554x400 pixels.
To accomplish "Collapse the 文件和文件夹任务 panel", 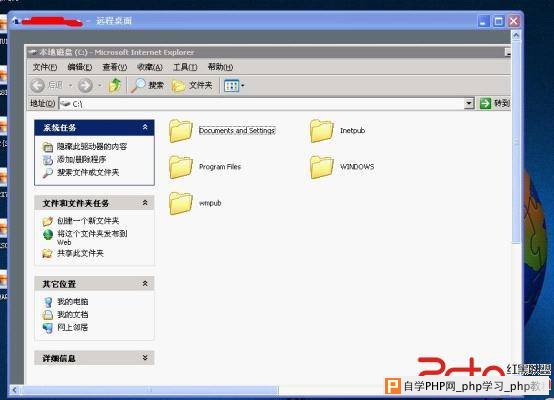I will pyautogui.click(x=145, y=203).
